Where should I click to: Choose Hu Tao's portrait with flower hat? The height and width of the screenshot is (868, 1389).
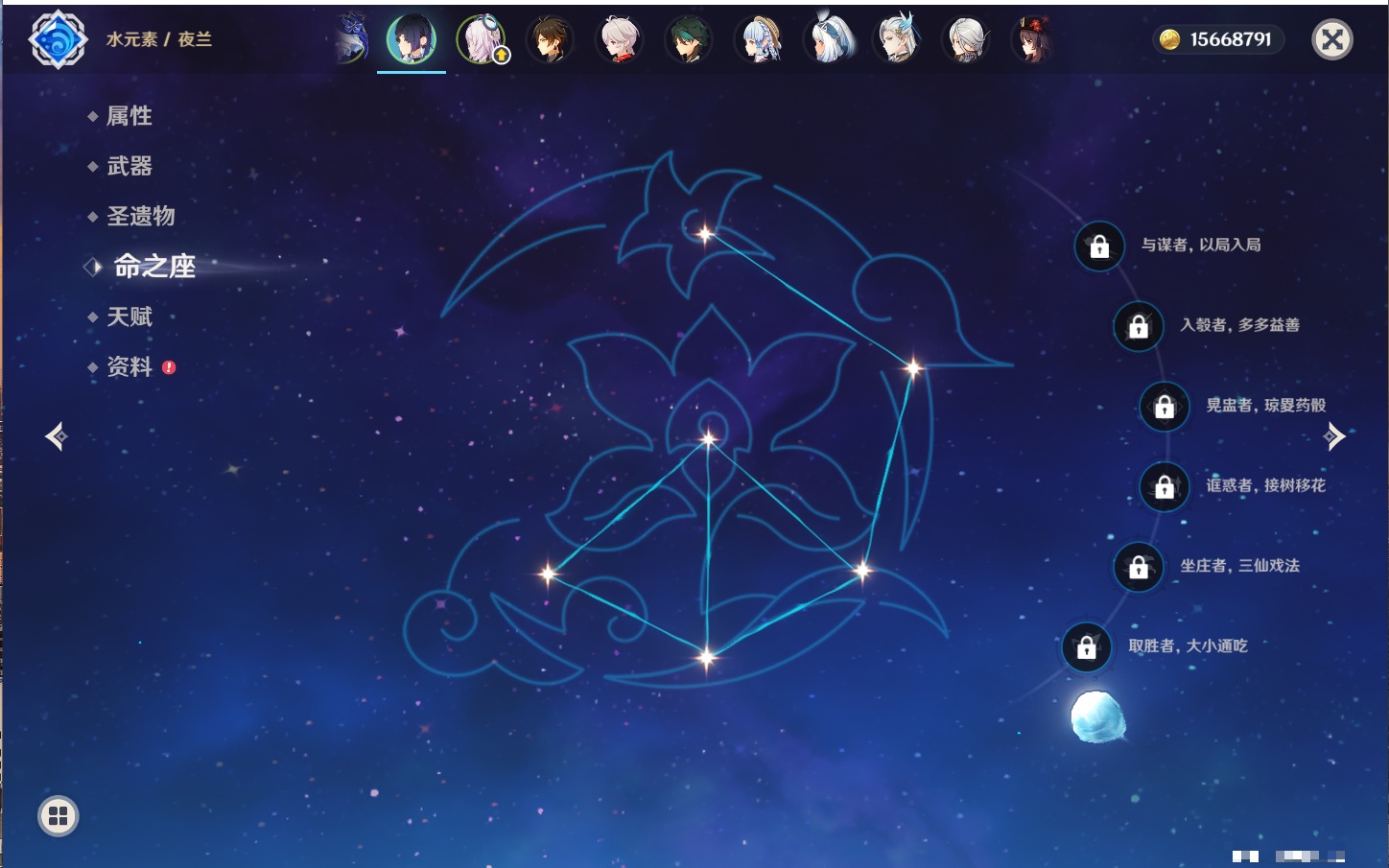pyautogui.click(x=1033, y=40)
